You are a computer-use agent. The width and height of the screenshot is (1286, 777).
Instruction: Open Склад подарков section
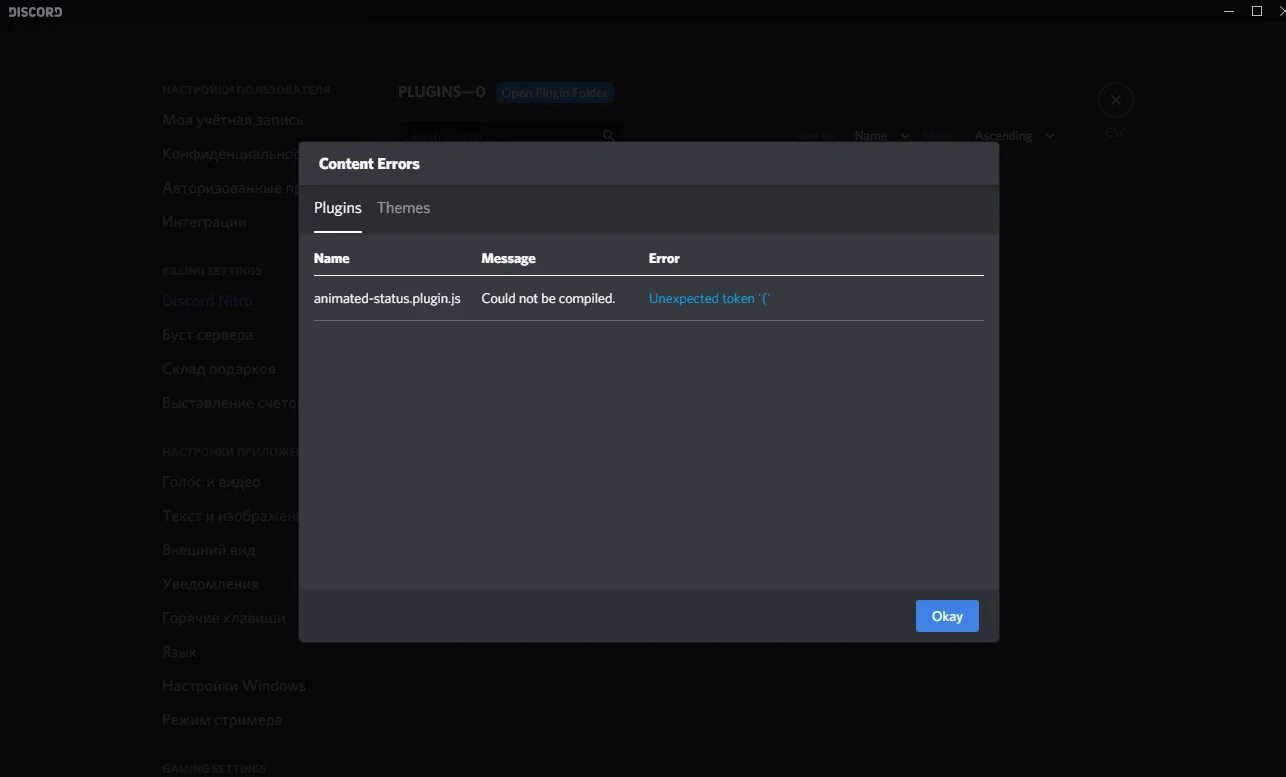tap(219, 369)
